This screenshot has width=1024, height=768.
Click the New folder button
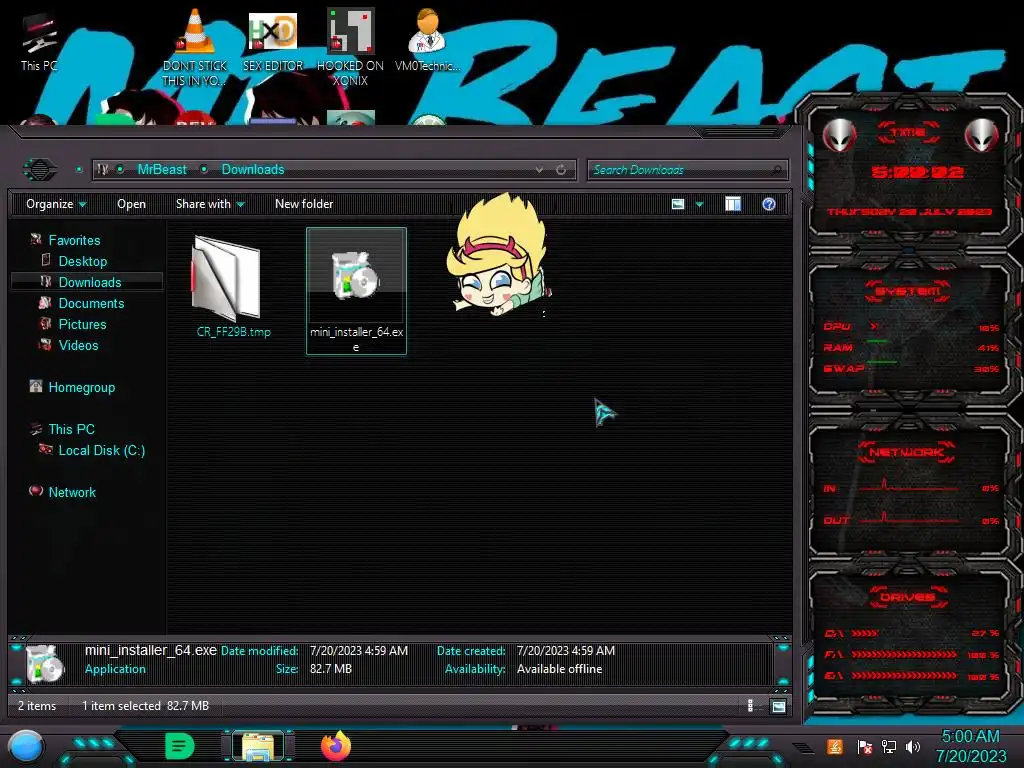[304, 204]
